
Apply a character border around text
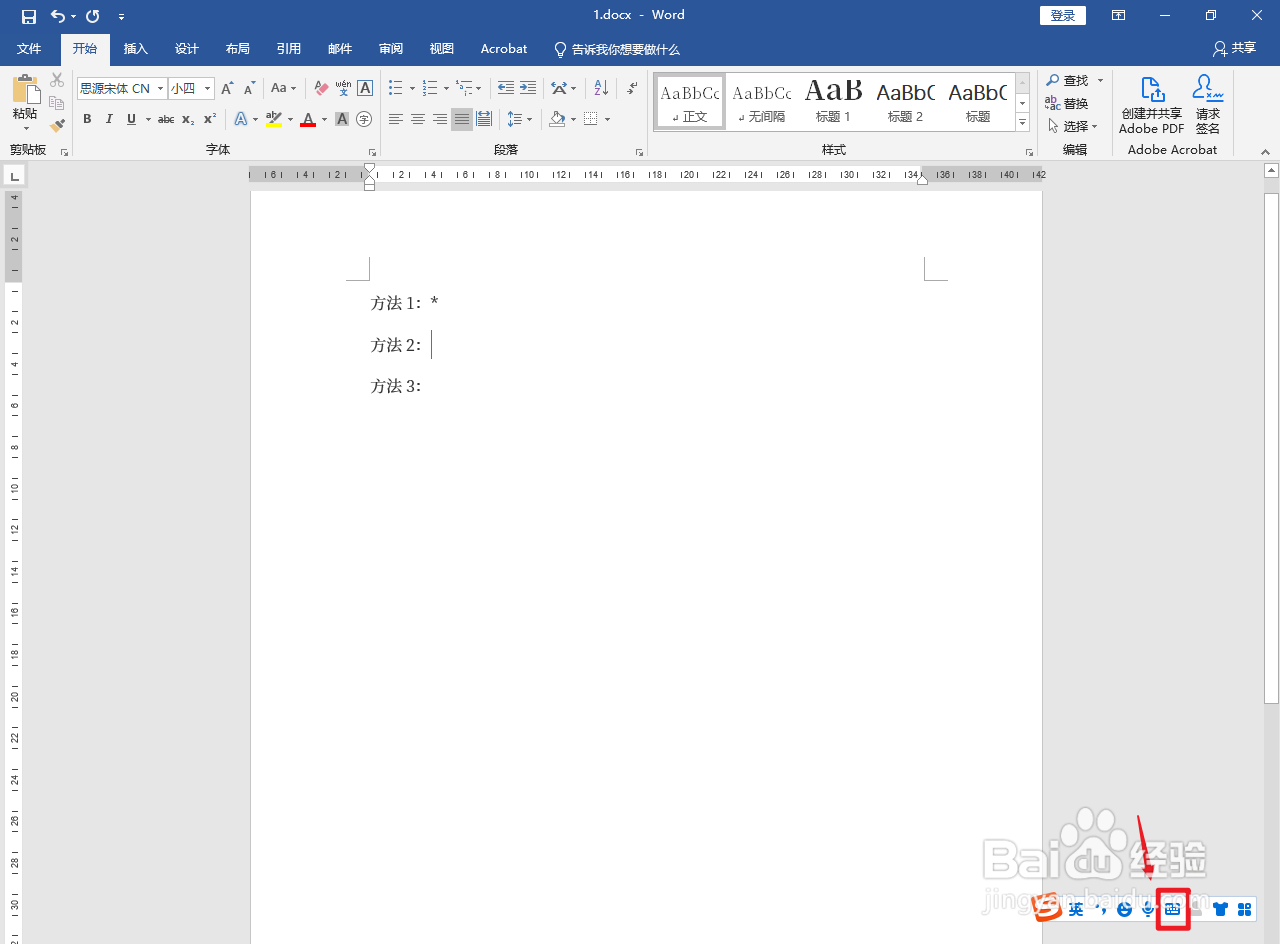[x=365, y=88]
